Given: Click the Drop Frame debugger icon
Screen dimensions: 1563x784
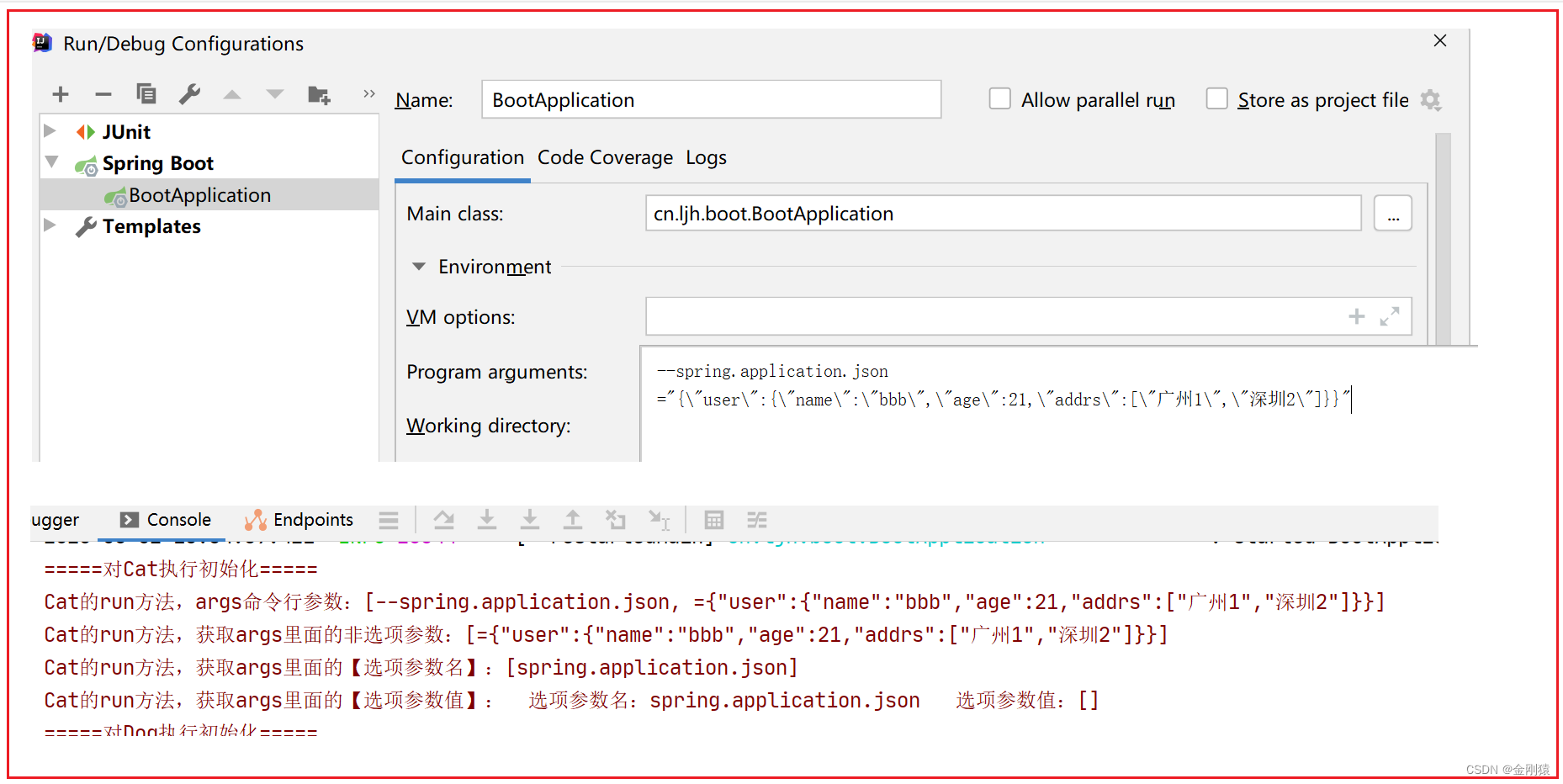Looking at the screenshot, I should [616, 520].
